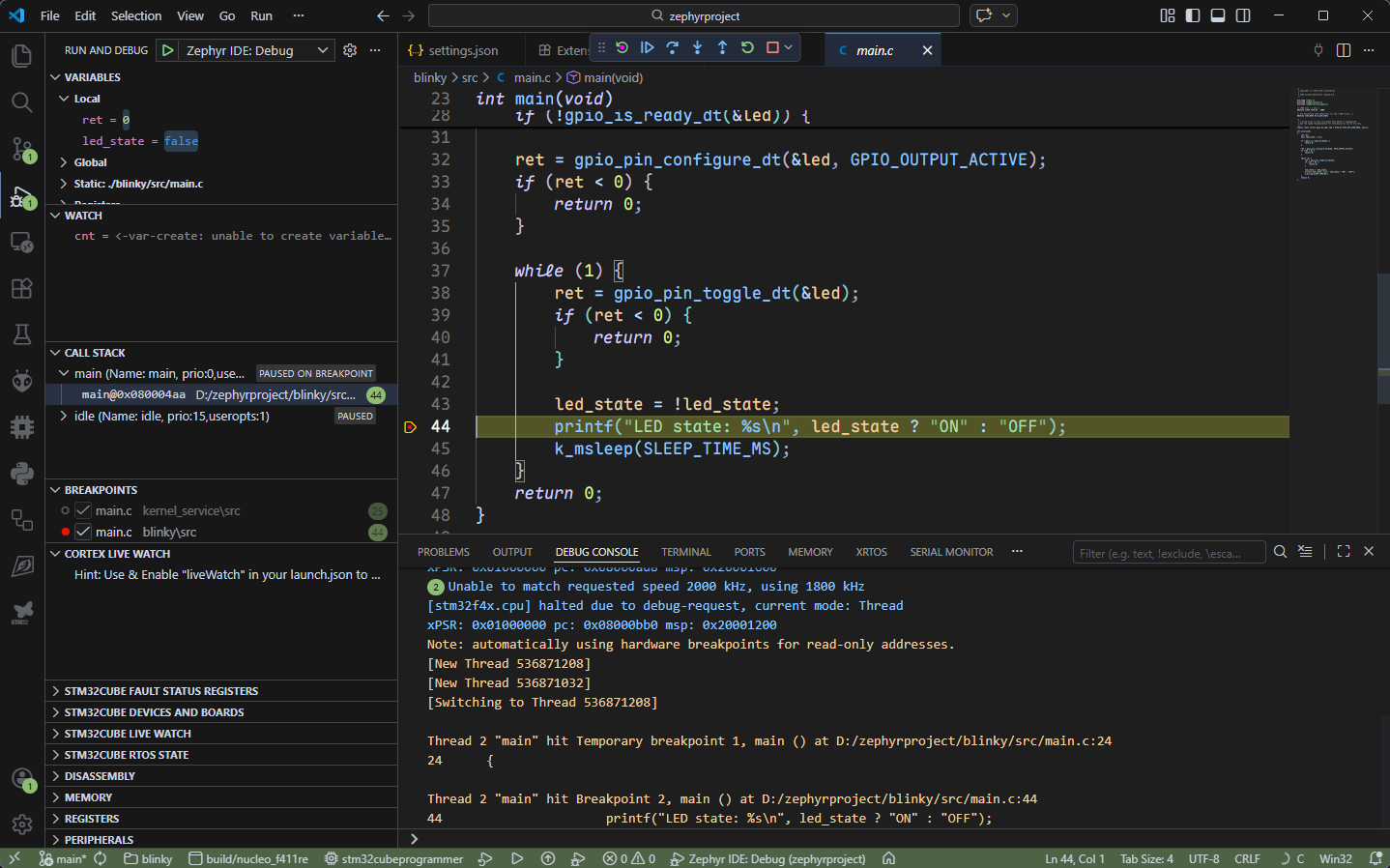Click the main* branch in status bar
The width and height of the screenshot is (1390, 868).
[63, 858]
